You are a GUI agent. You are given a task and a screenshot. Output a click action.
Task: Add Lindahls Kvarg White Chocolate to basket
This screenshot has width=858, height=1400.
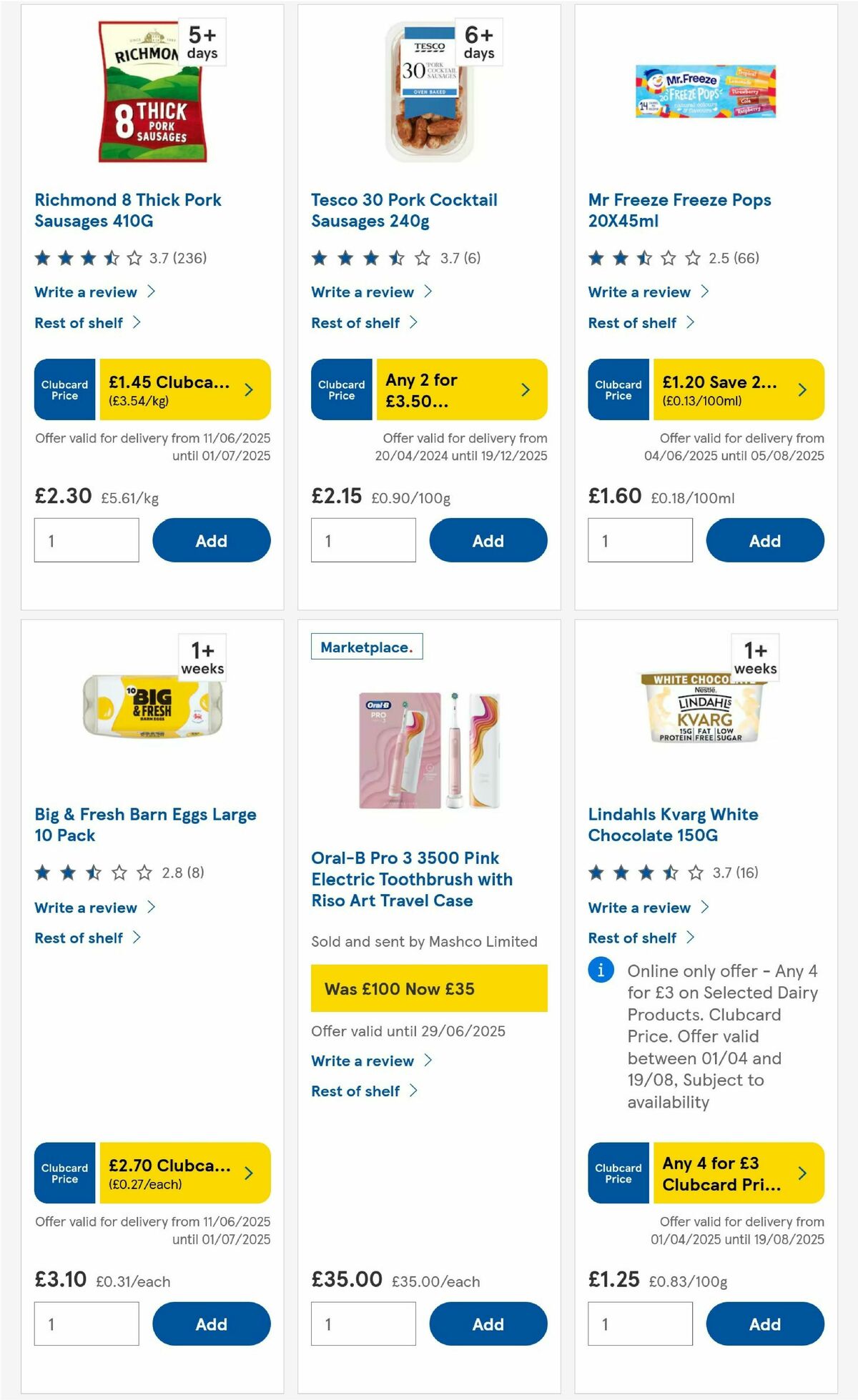[x=764, y=1324]
